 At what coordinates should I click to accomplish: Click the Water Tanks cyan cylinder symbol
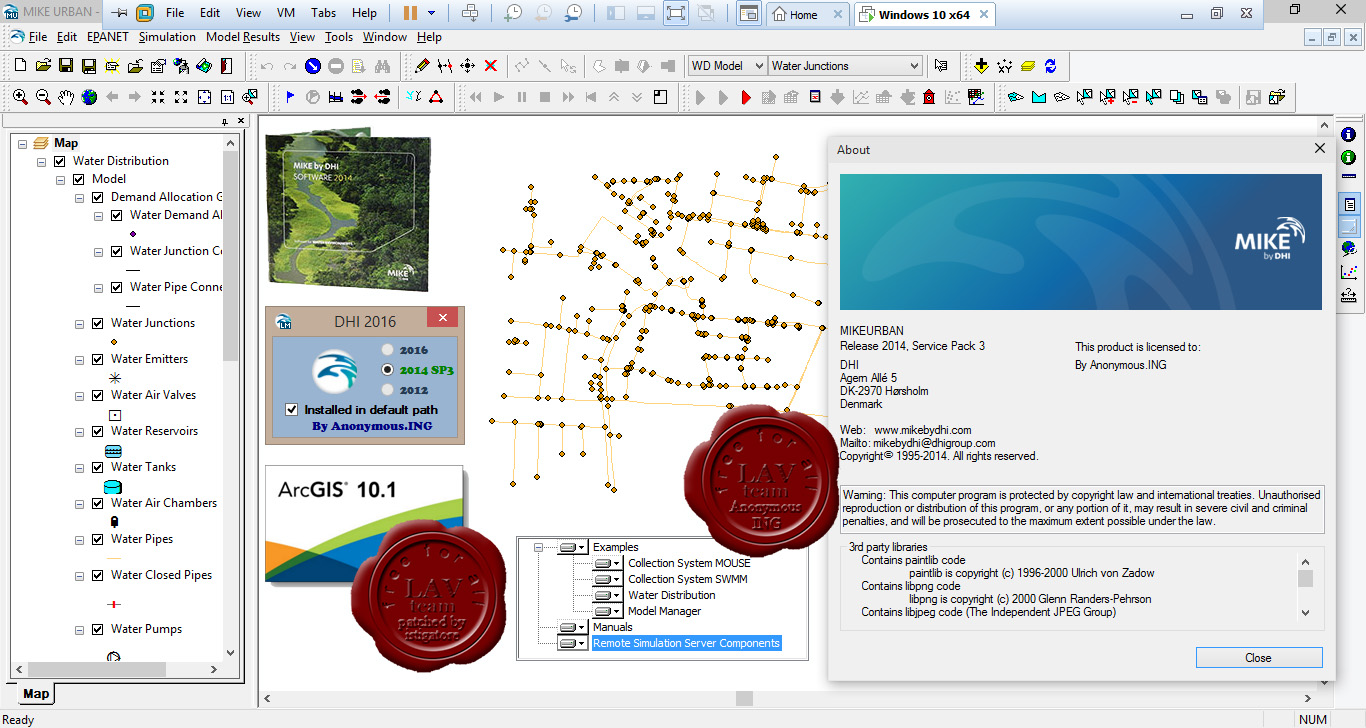(x=113, y=487)
